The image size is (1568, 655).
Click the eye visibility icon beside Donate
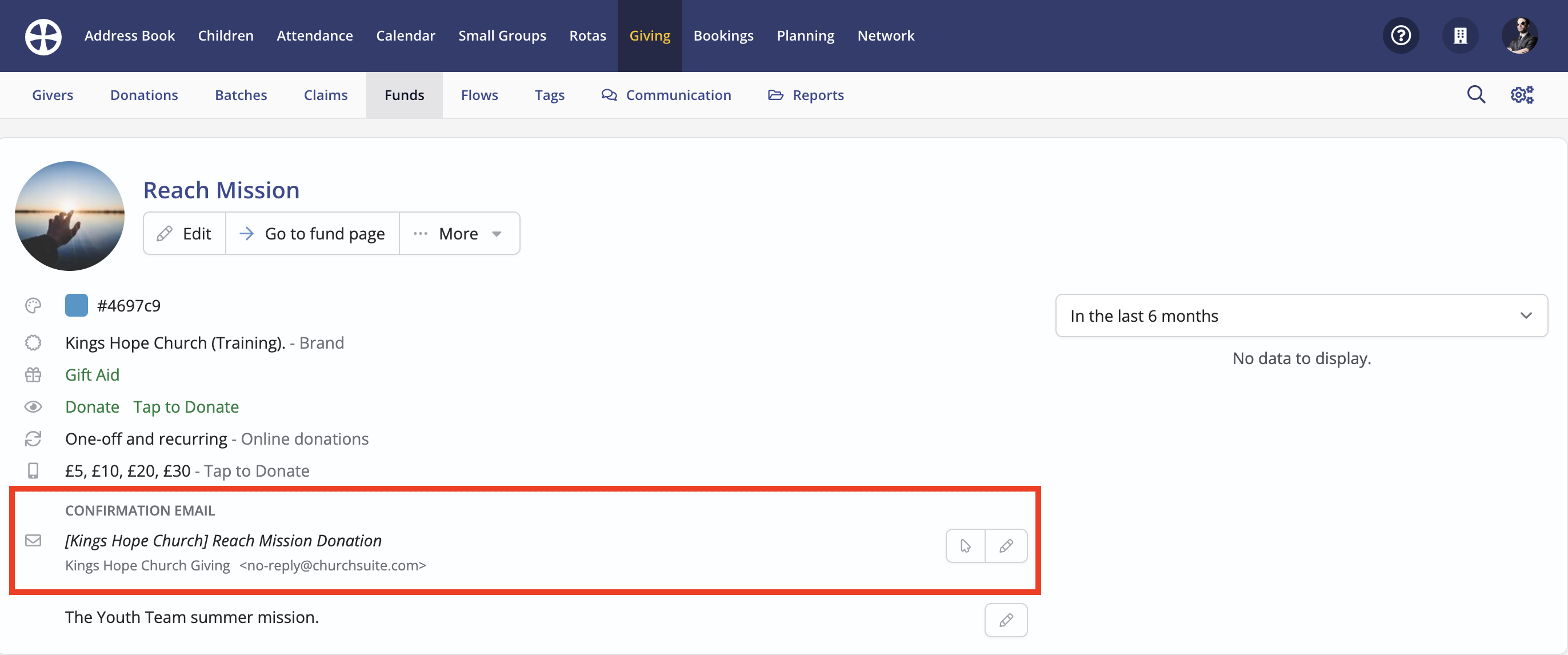33,406
